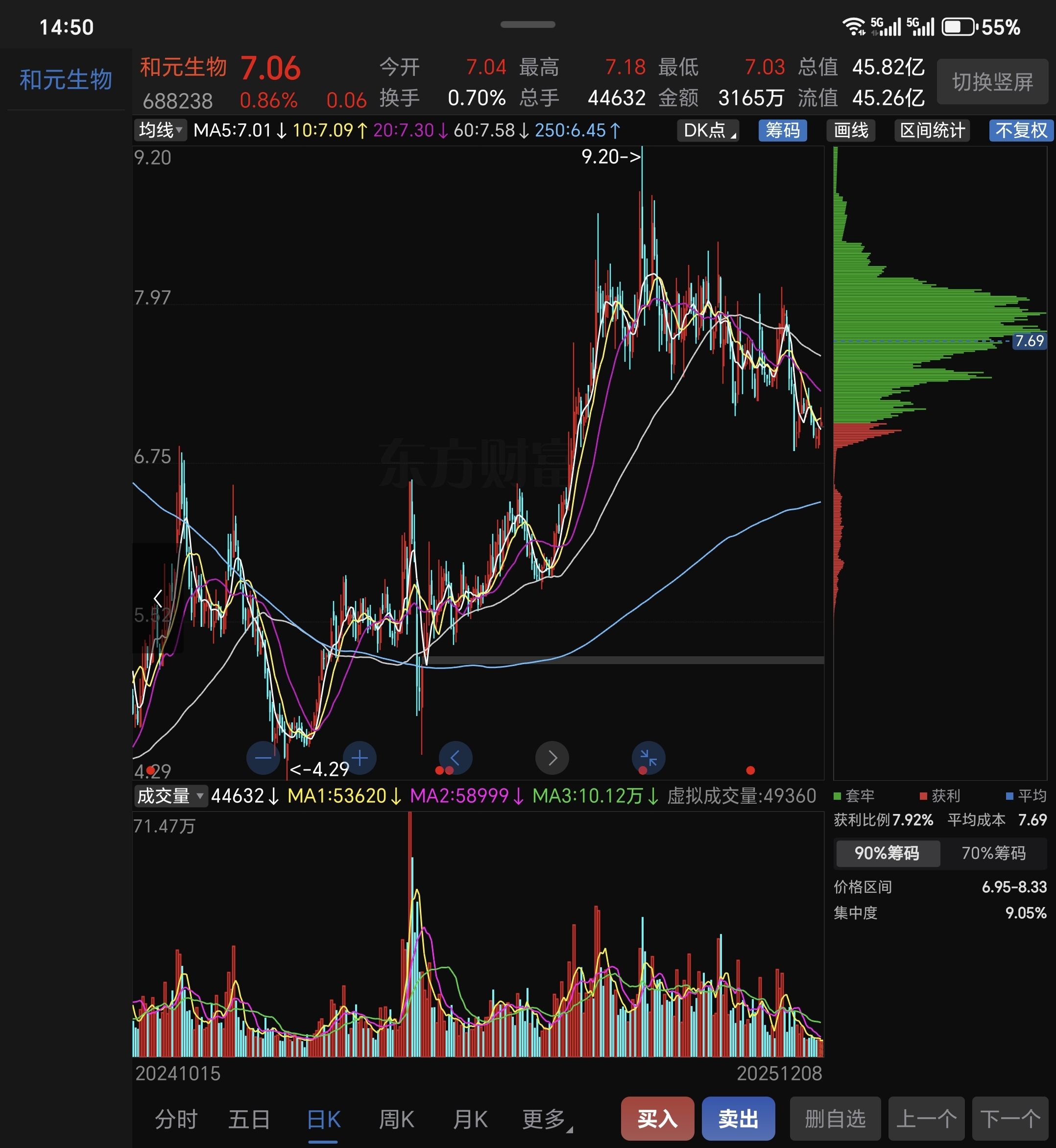The image size is (1056, 1148).
Task: Click the zoom in plus icon on chart
Action: tap(360, 758)
